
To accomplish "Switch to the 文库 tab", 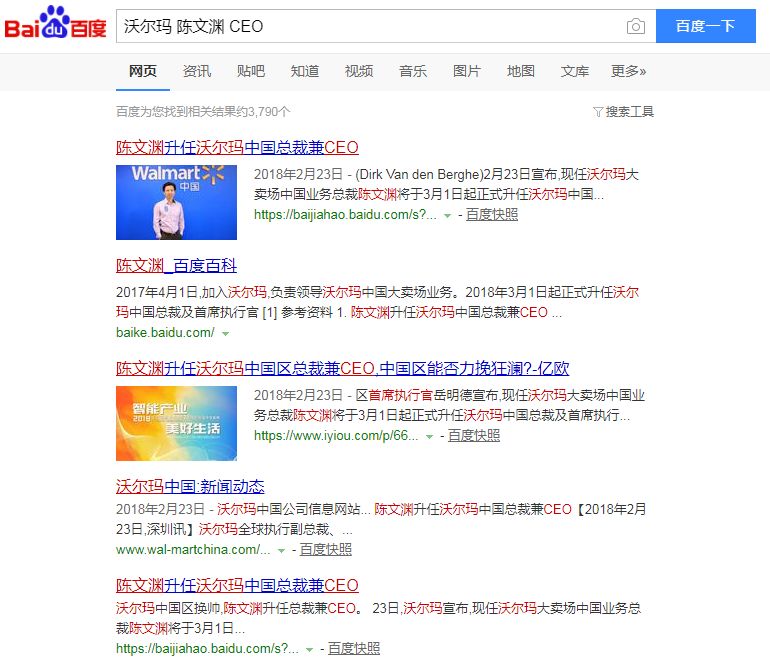I will [x=575, y=72].
